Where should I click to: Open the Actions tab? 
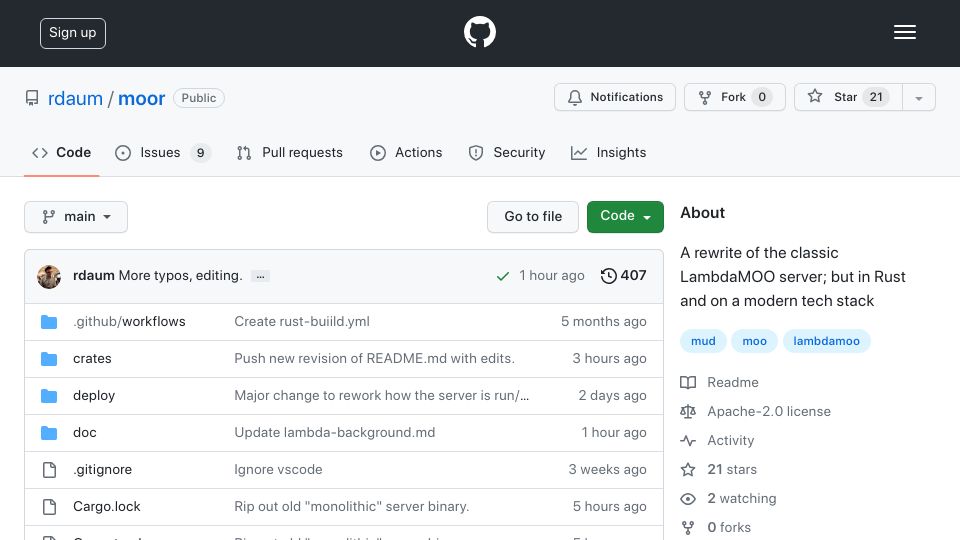[x=407, y=152]
